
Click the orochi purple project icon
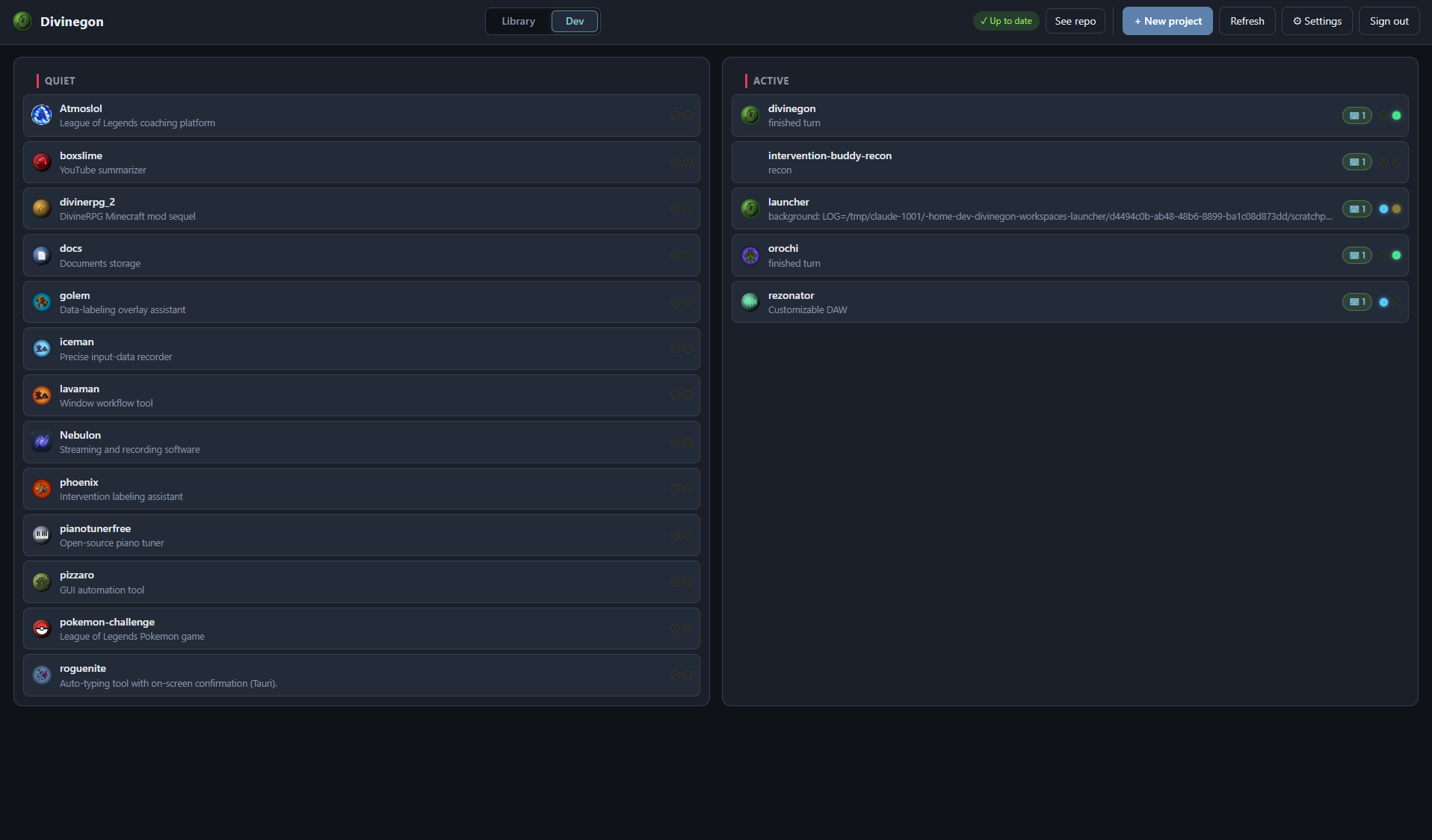click(x=750, y=256)
